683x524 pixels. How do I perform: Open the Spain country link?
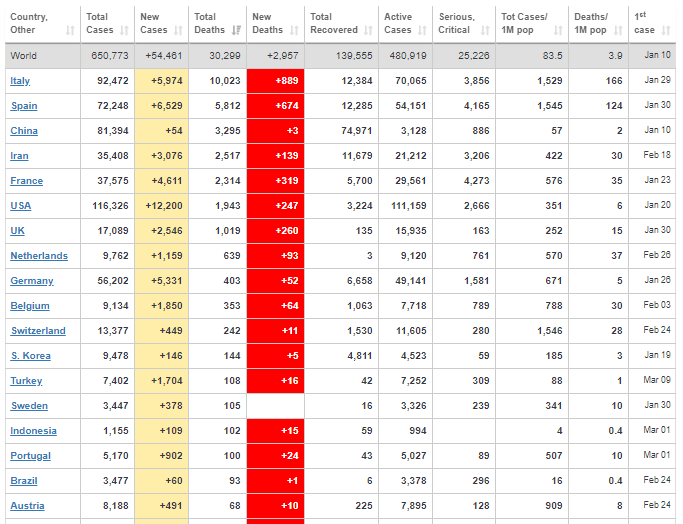[x=24, y=106]
